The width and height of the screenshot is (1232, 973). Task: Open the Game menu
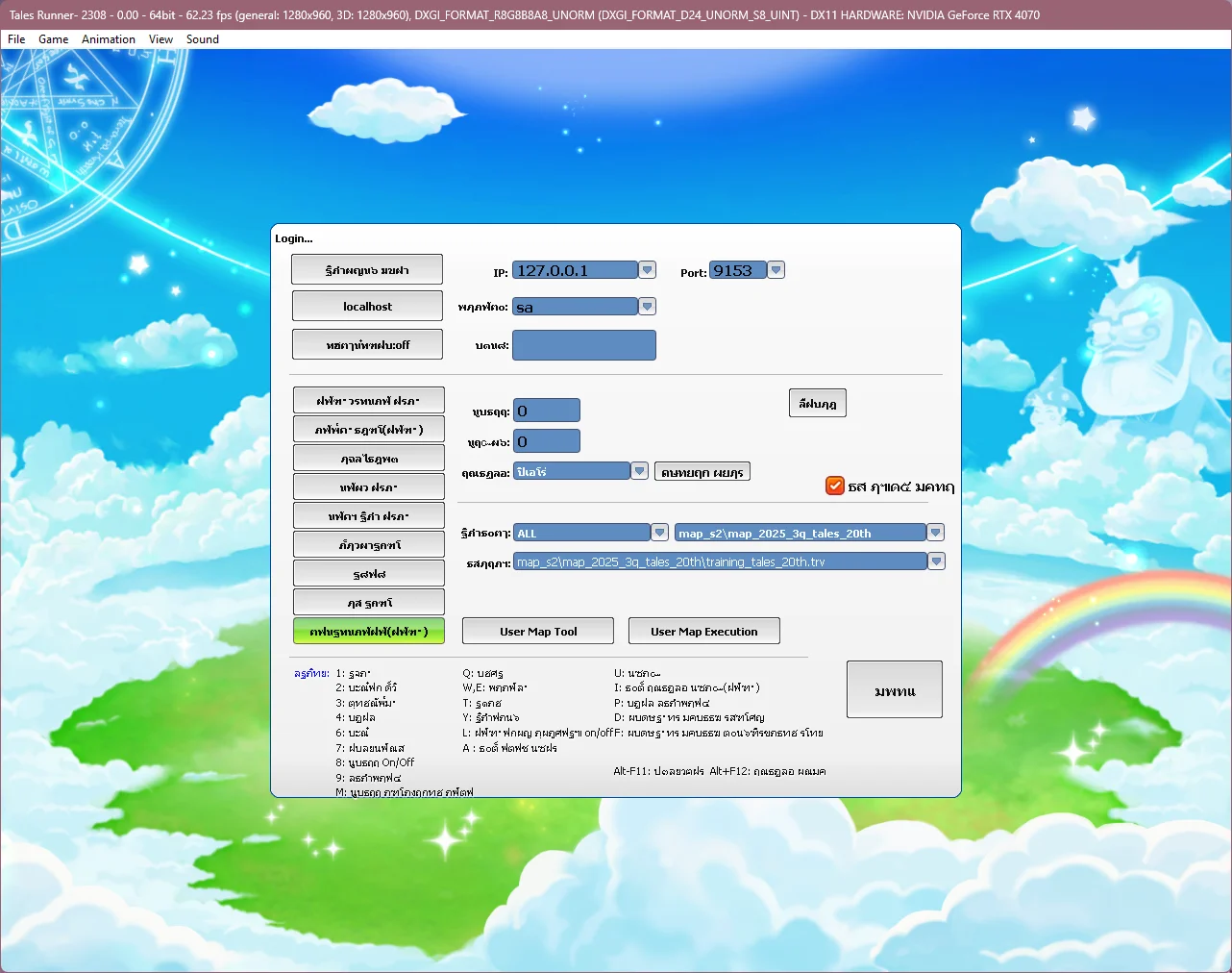[53, 39]
